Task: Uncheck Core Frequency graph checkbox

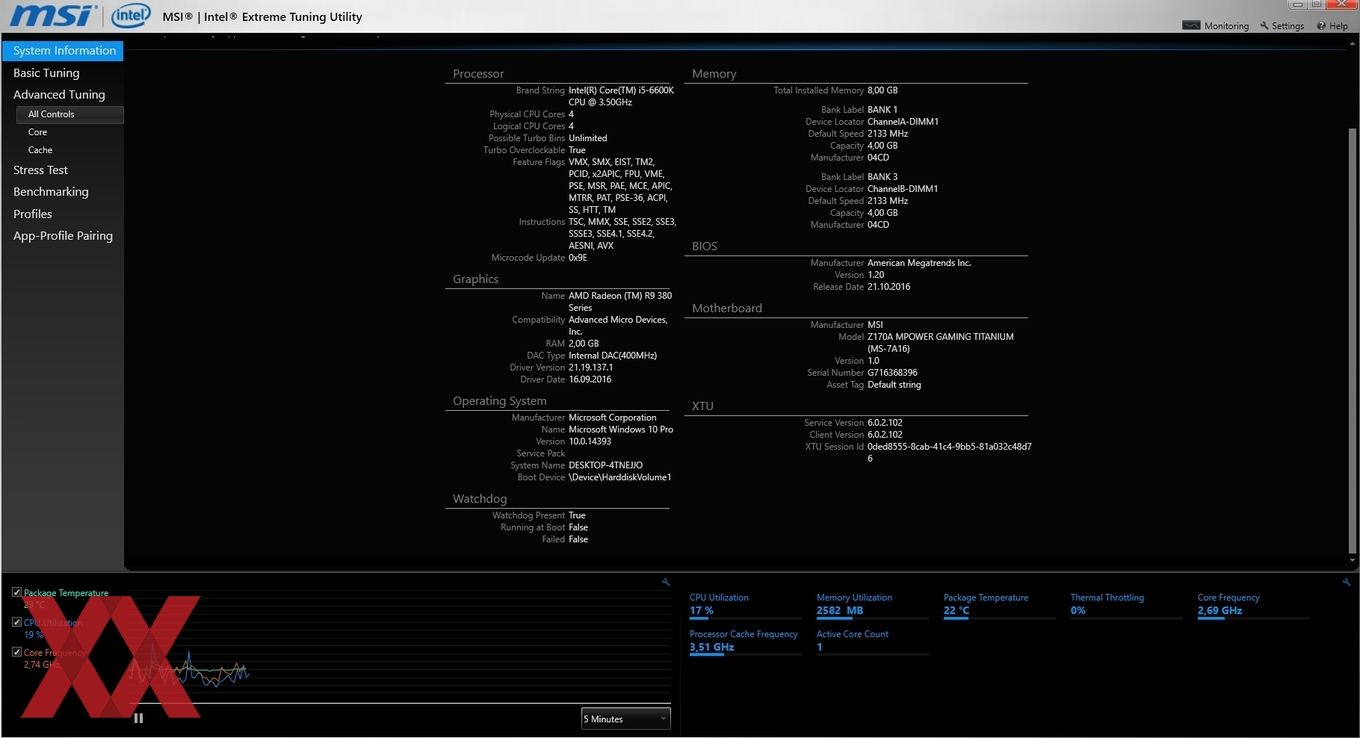Action: (x=17, y=652)
